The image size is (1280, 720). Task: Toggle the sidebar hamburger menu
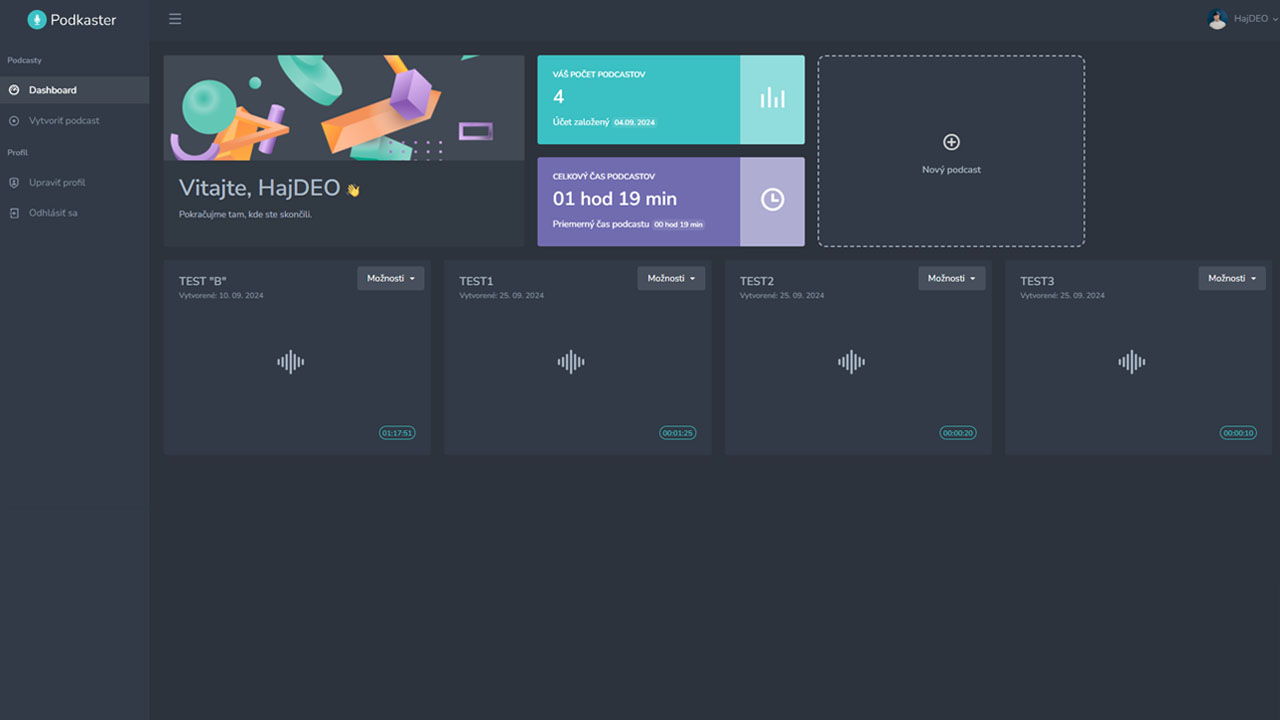click(x=175, y=19)
